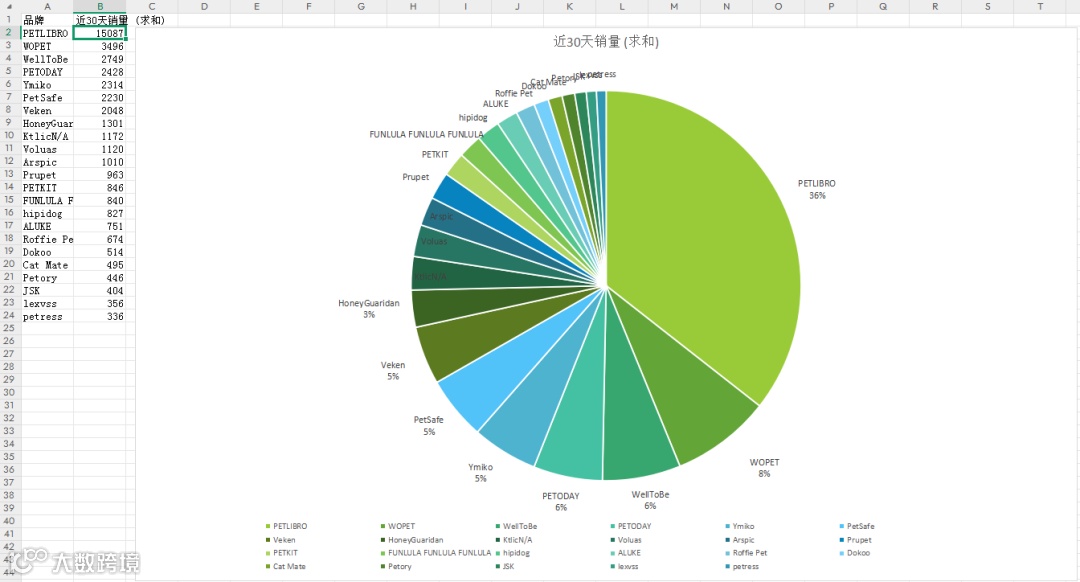Select the PetSafe legend entry
1080x582 pixels.
[857, 526]
